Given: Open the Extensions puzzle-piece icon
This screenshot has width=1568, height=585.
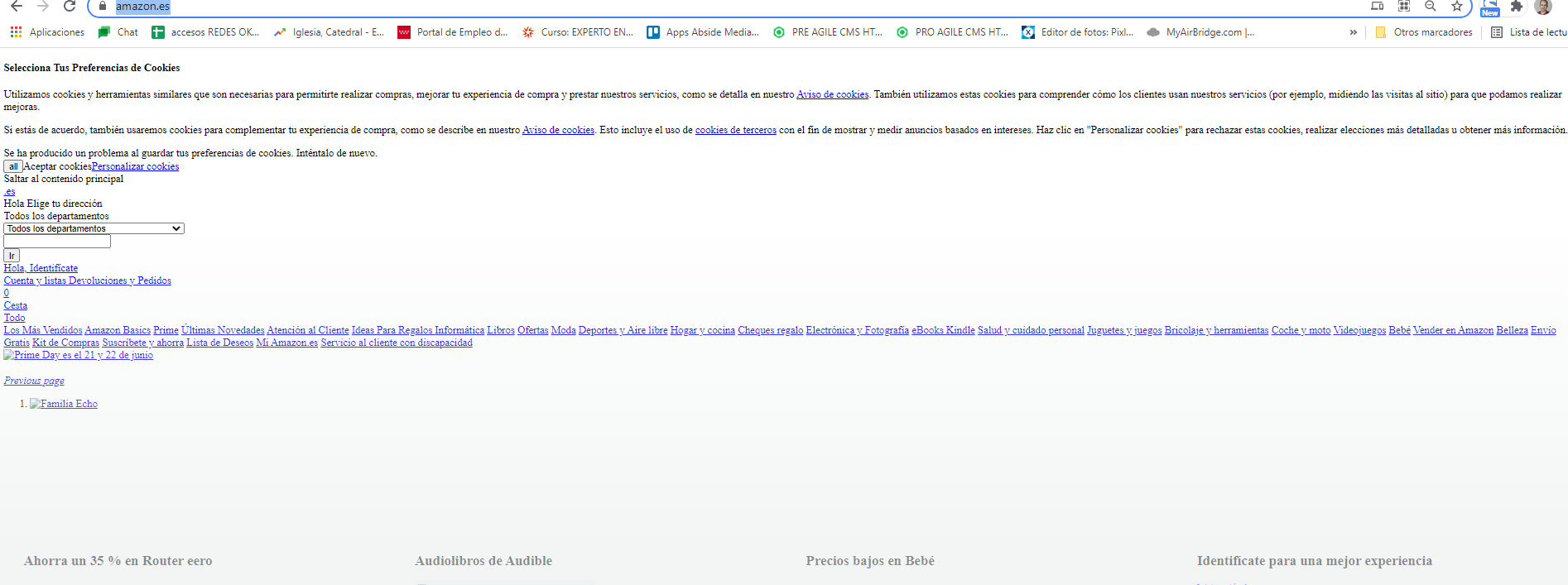Looking at the screenshot, I should [x=1516, y=7].
